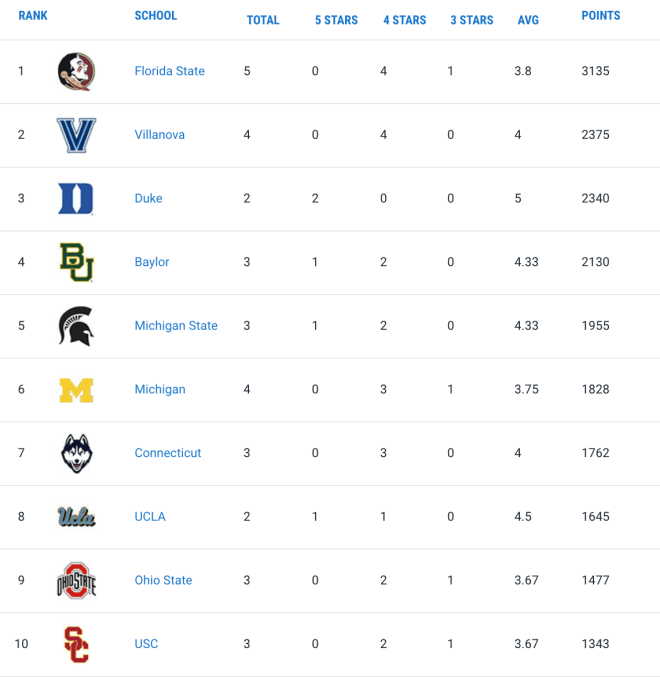
Task: Click the Michigan State Spartan helmet logo
Action: tap(76, 326)
